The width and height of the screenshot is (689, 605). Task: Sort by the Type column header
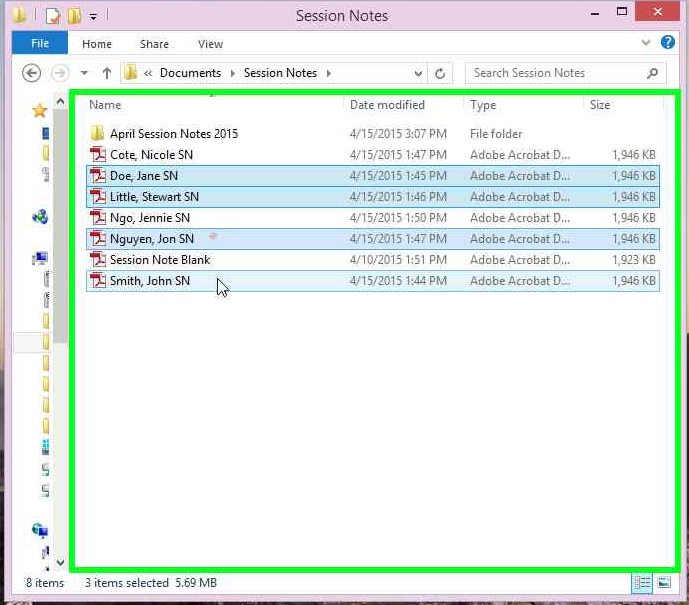pos(483,105)
